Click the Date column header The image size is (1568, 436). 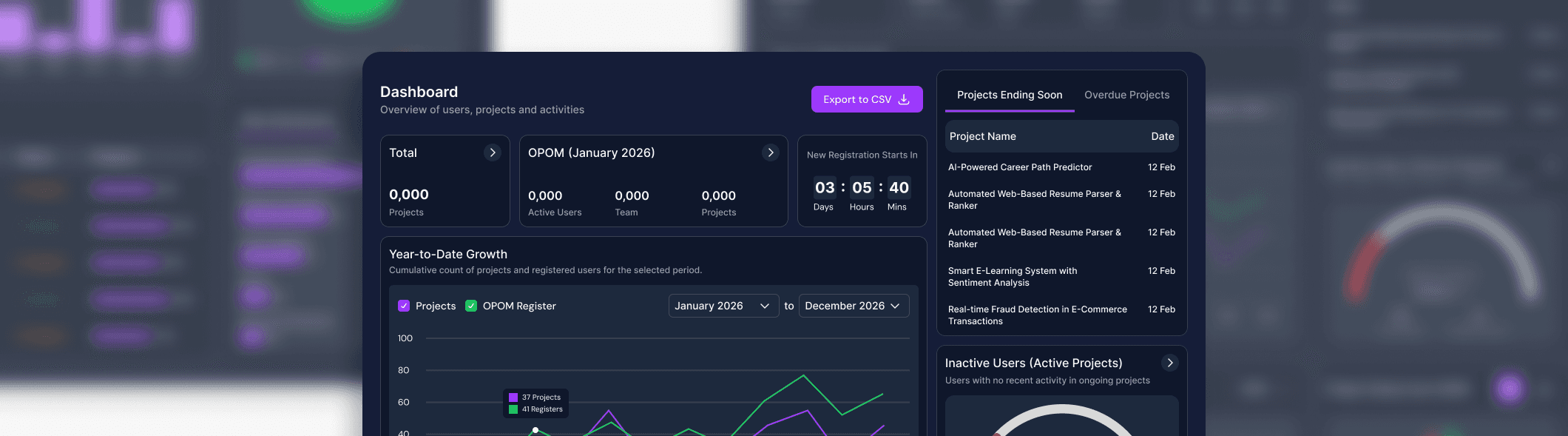1163,136
